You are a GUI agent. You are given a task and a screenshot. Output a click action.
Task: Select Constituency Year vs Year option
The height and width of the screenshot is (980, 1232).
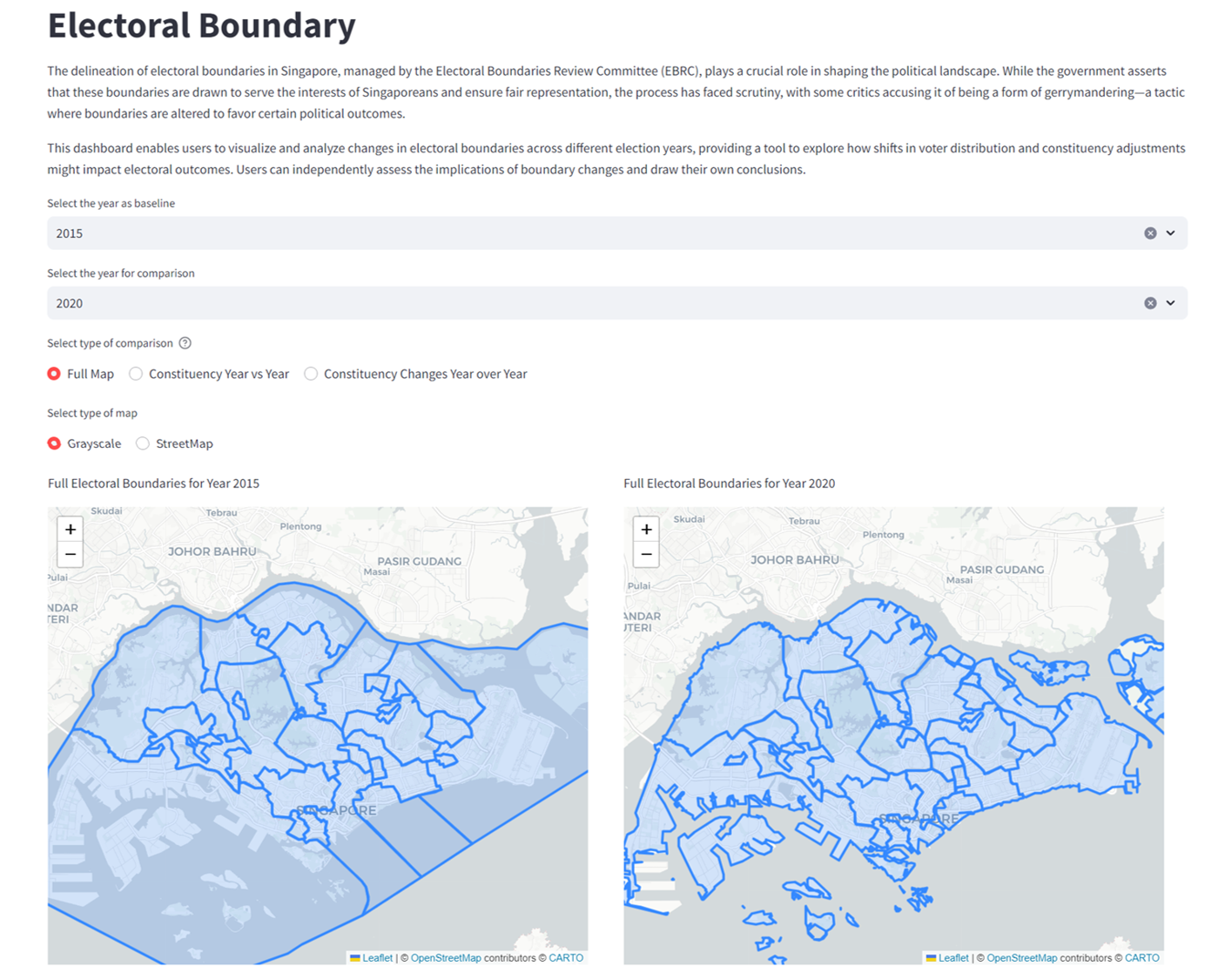[136, 374]
